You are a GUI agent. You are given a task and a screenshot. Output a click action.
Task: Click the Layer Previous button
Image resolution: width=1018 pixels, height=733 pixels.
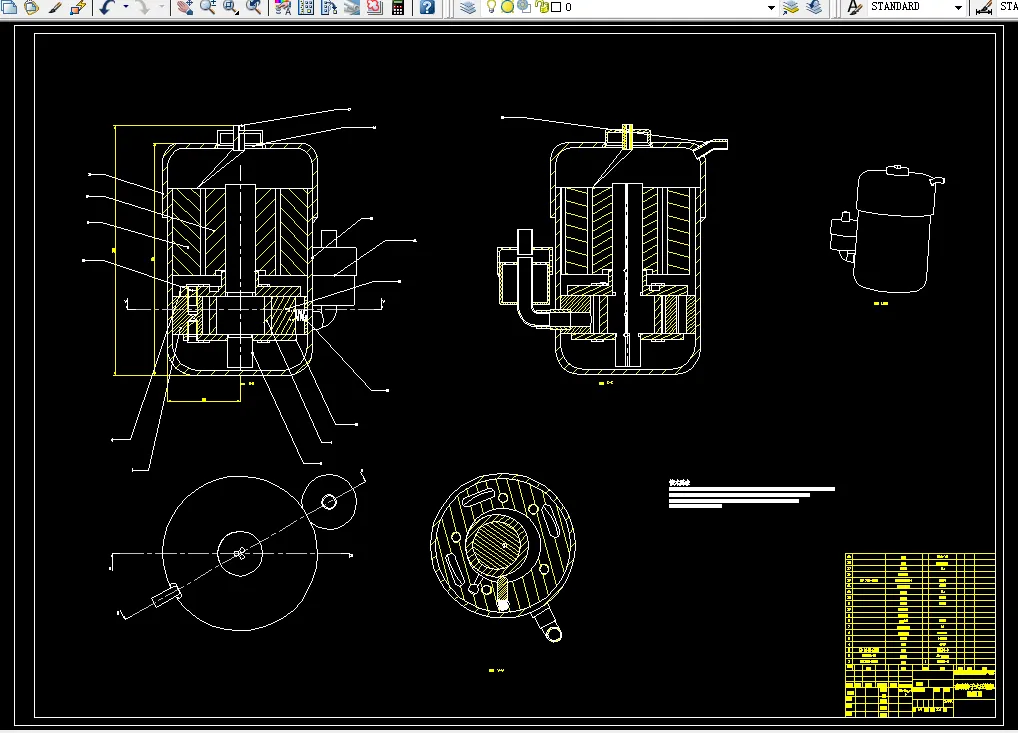pos(814,7)
